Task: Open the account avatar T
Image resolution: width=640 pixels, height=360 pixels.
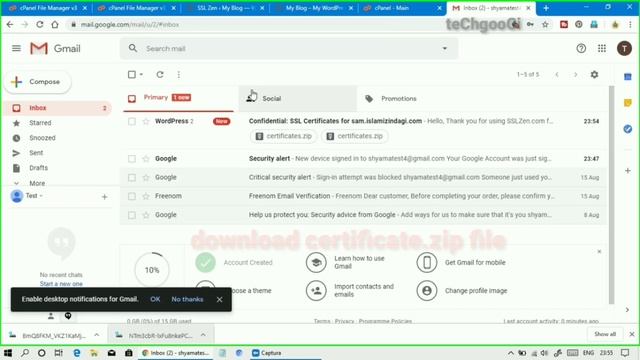Action: click(x=624, y=49)
